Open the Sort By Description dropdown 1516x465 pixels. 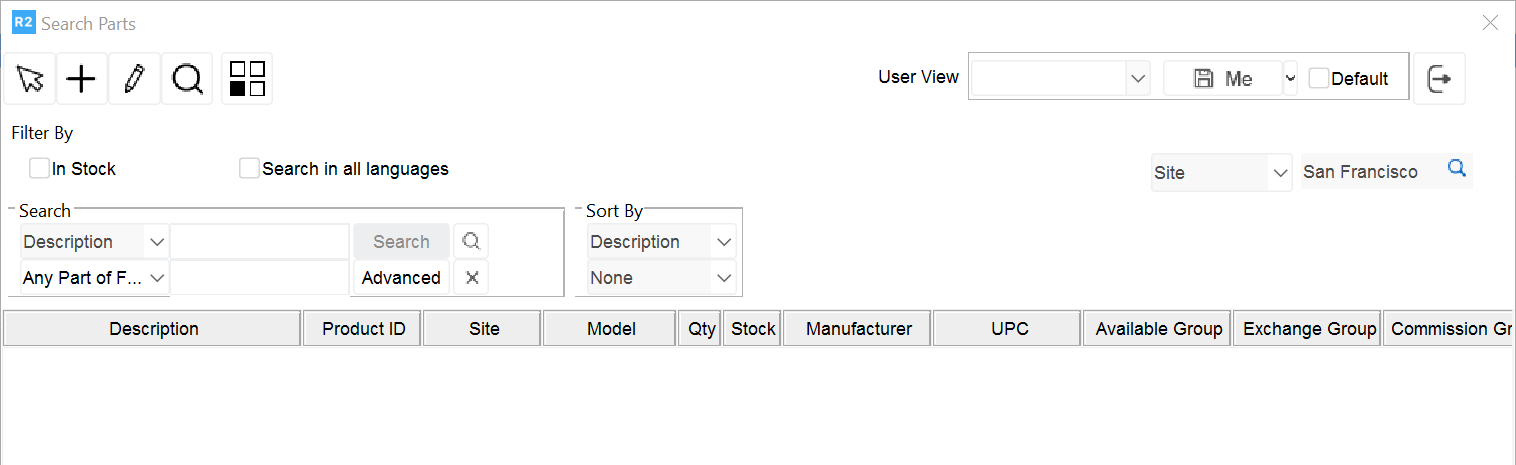[x=725, y=242]
